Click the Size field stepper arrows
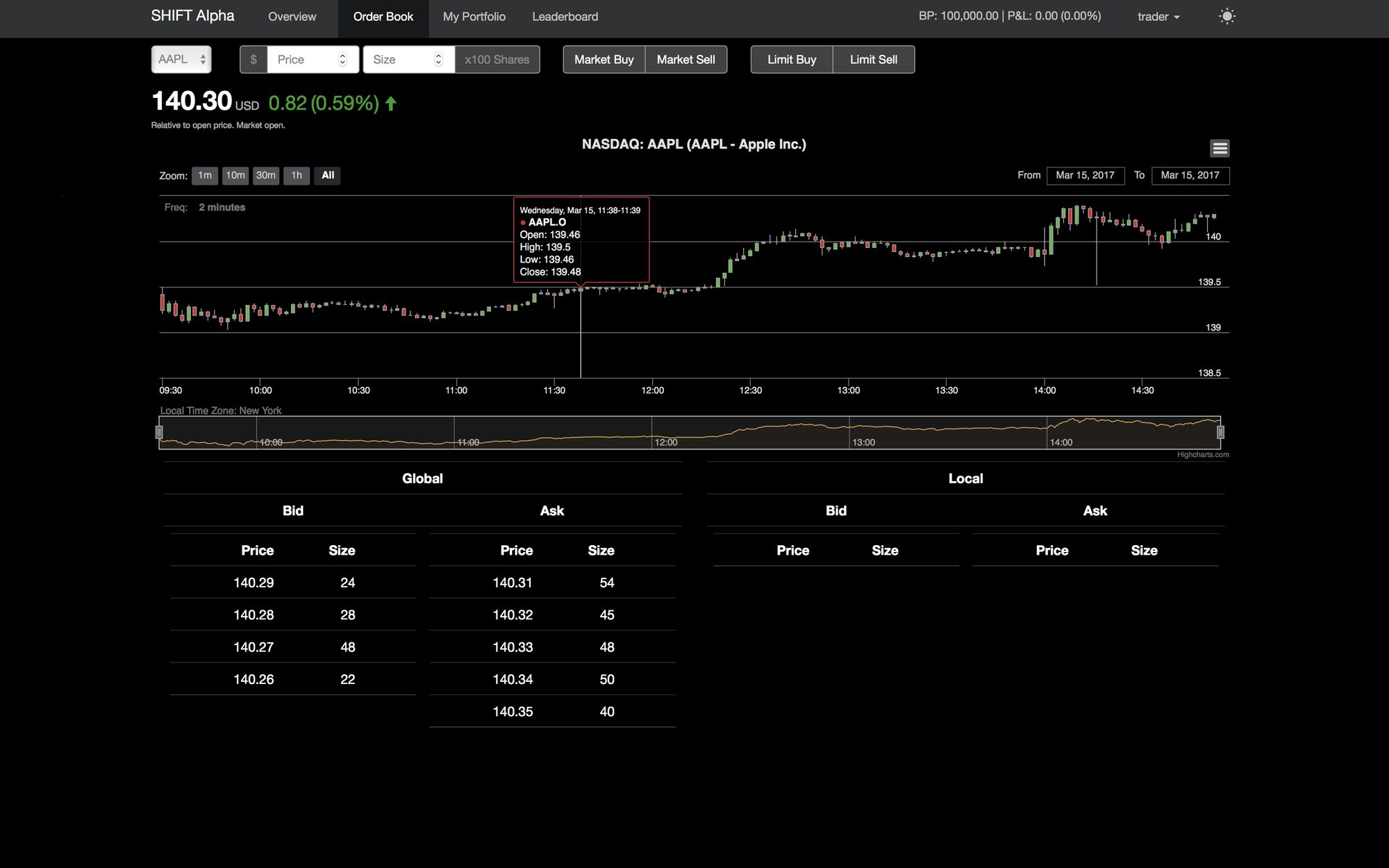Viewport: 1389px width, 868px height. click(x=438, y=60)
